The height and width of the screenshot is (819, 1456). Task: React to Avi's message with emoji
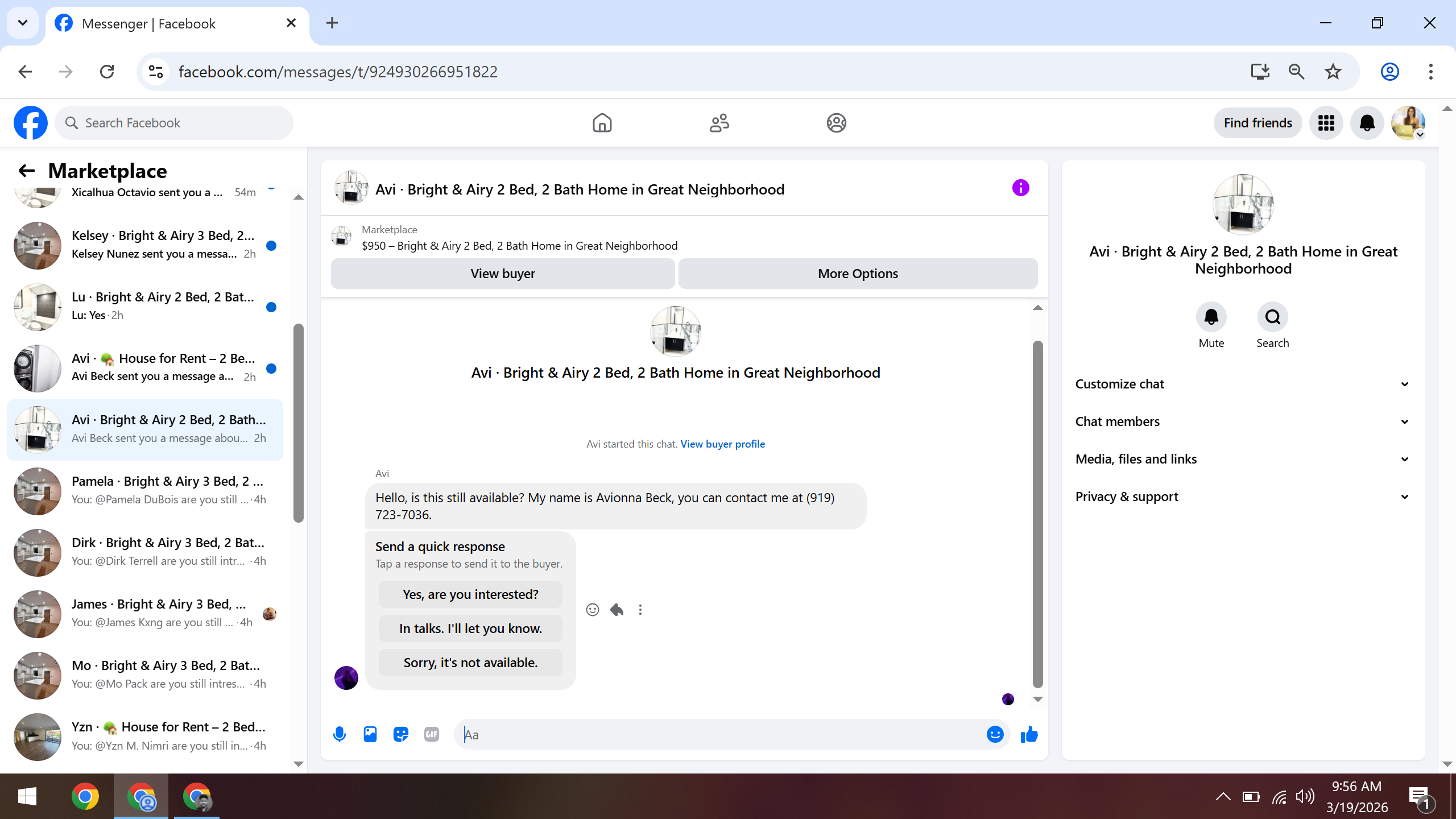[x=593, y=610]
